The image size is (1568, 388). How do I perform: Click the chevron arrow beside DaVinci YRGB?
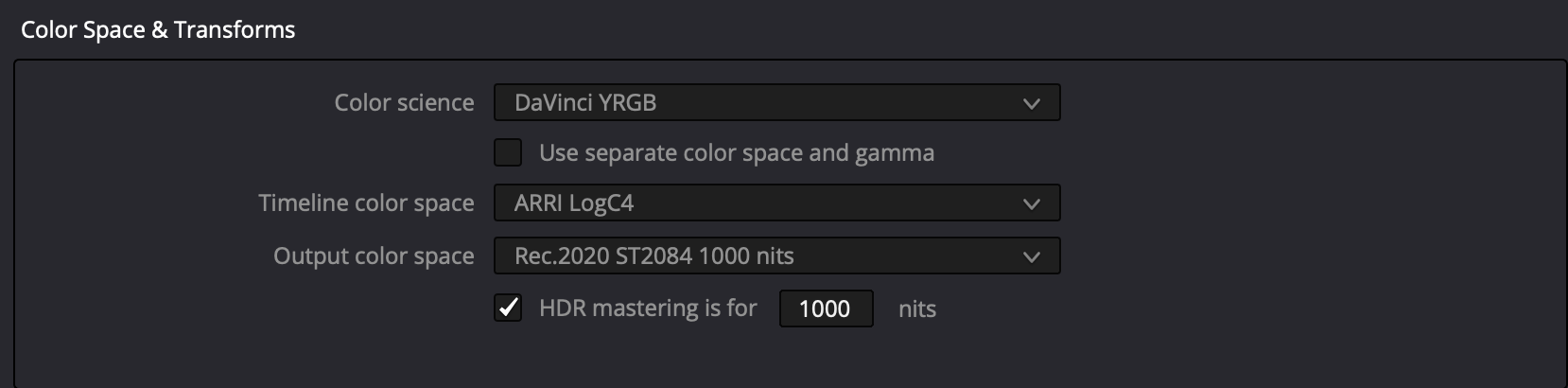point(1031,103)
